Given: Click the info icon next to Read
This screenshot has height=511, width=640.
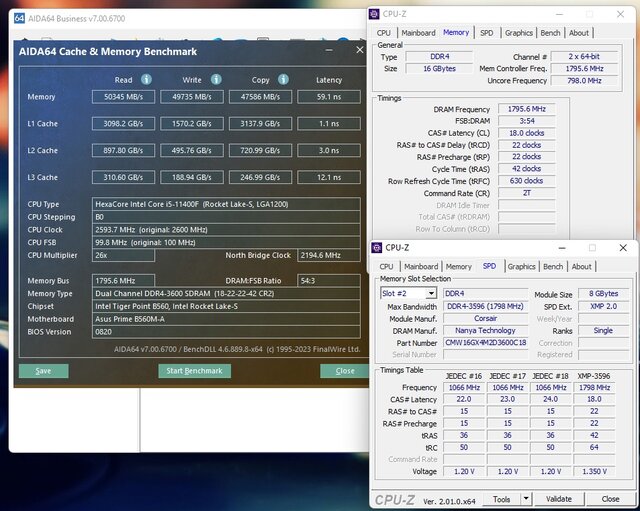Looking at the screenshot, I should coord(146,80).
